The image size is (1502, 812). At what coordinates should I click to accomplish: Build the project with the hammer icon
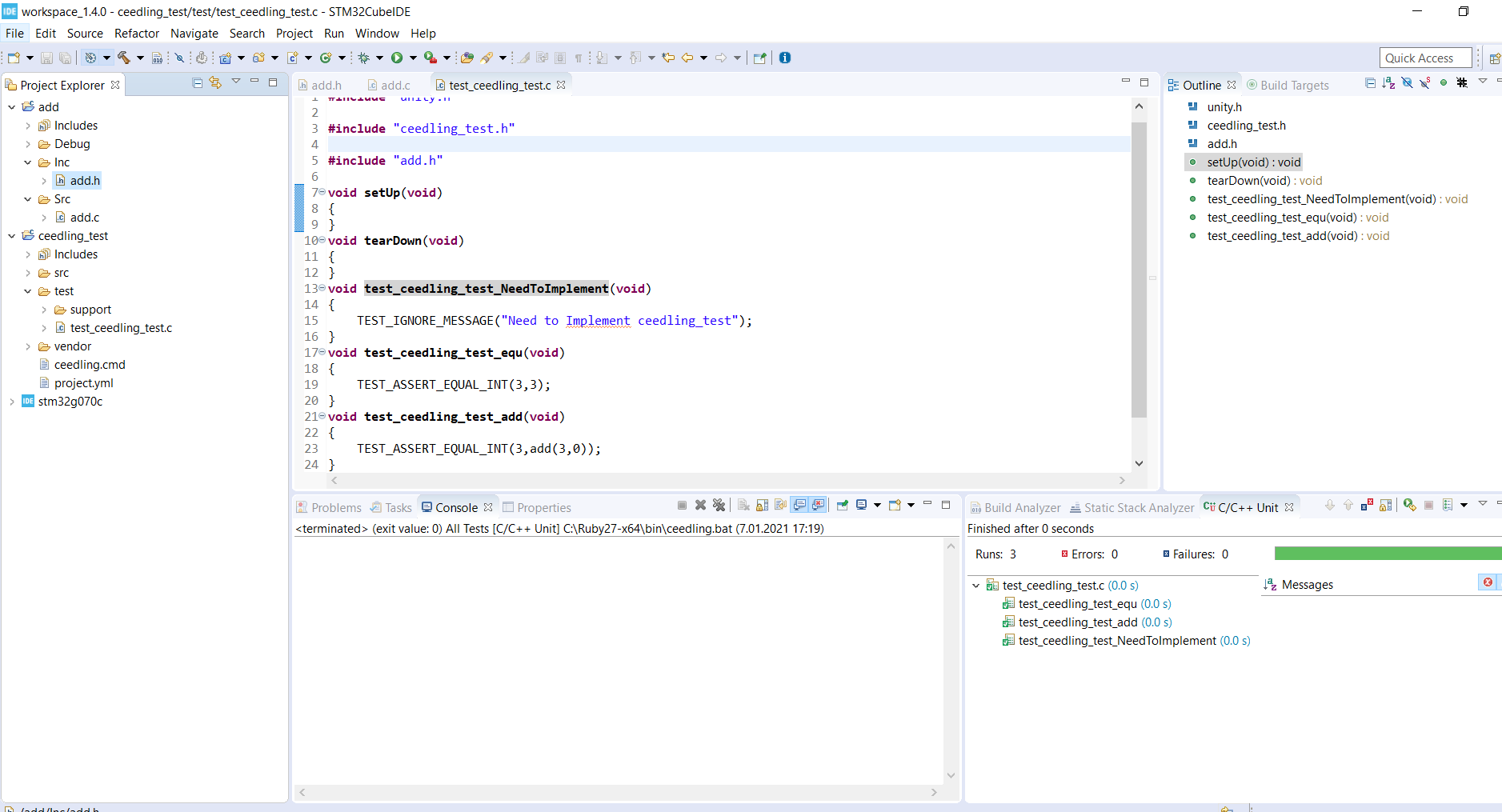(124, 58)
